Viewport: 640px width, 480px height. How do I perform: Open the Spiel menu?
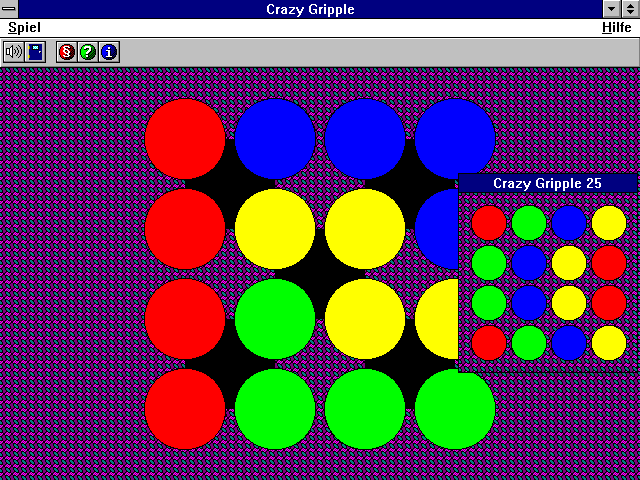(24, 28)
